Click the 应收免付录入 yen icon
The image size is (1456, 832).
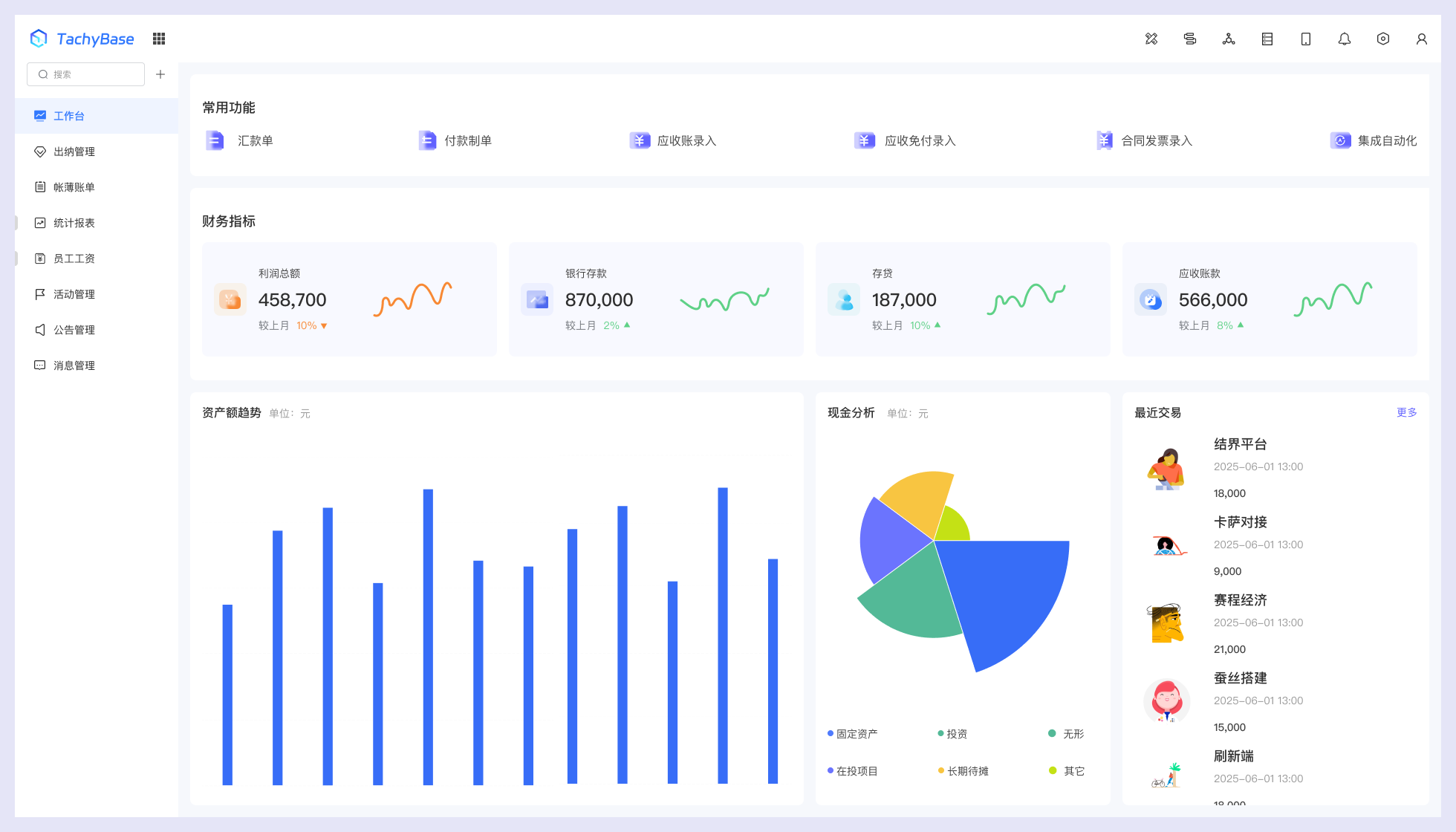[865, 140]
